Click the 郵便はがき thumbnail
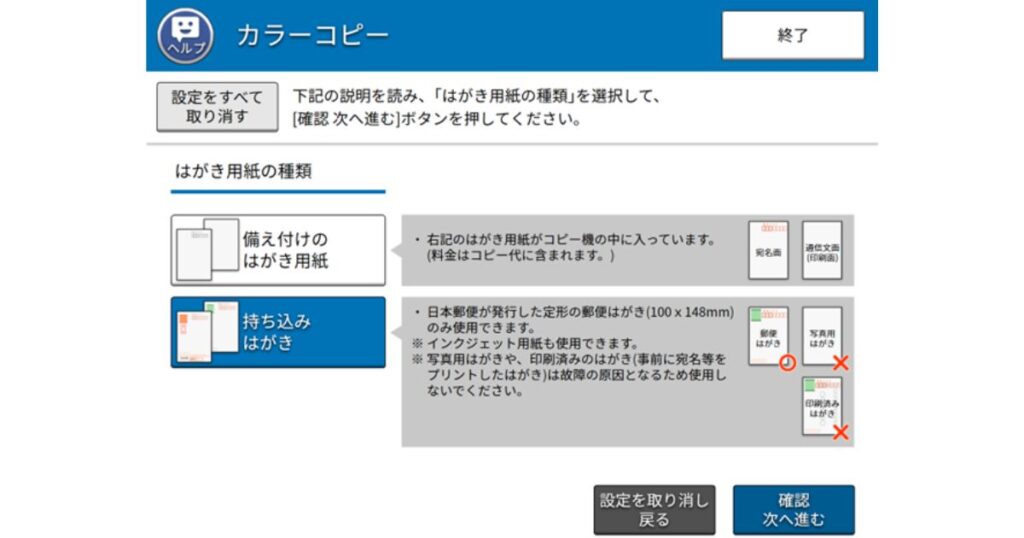Image resolution: width=1024 pixels, height=538 pixels. click(769, 336)
